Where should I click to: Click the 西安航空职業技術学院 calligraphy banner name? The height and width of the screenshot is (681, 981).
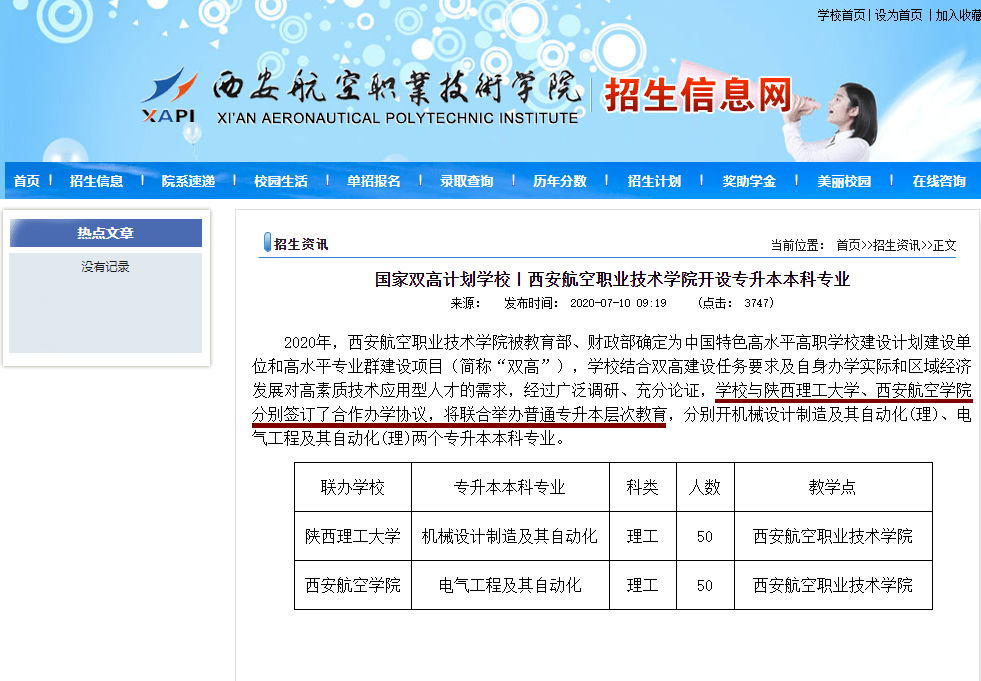pyautogui.click(x=396, y=87)
